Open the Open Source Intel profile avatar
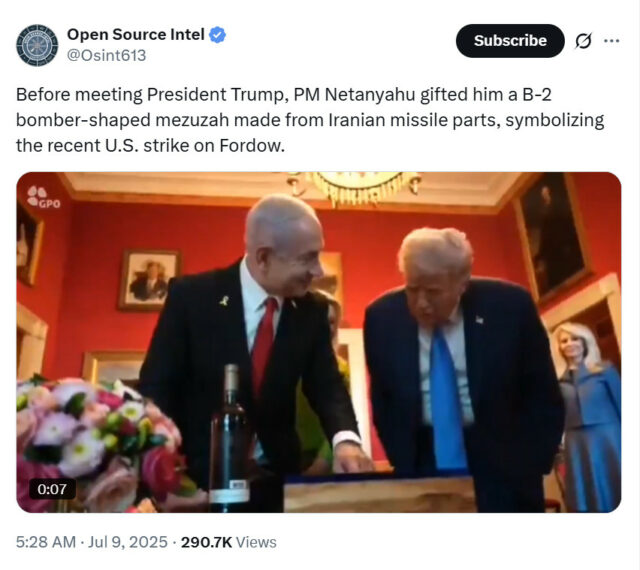The image size is (640, 570). (x=37, y=45)
